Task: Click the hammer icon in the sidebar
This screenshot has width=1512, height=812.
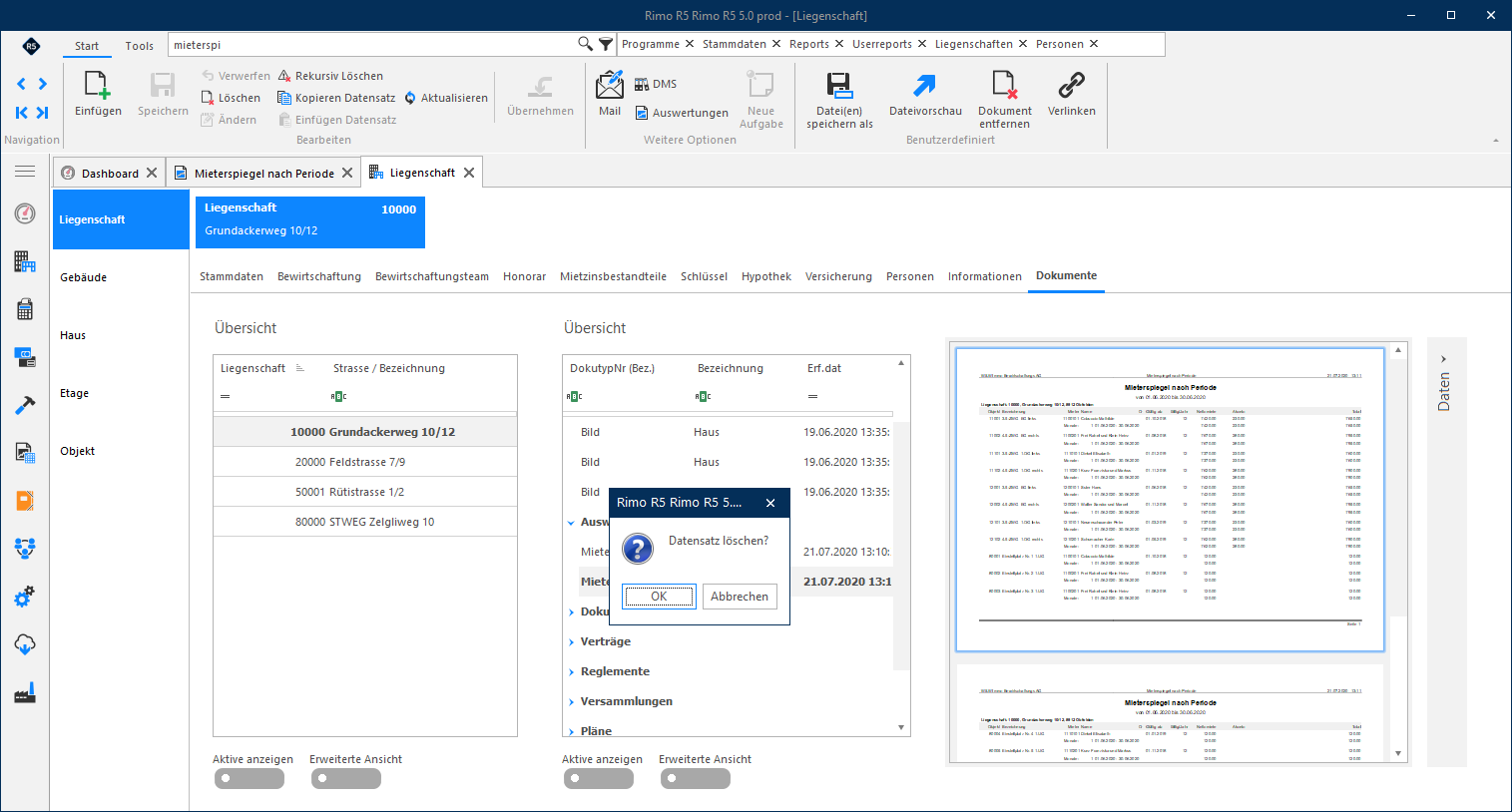Action: point(25,405)
